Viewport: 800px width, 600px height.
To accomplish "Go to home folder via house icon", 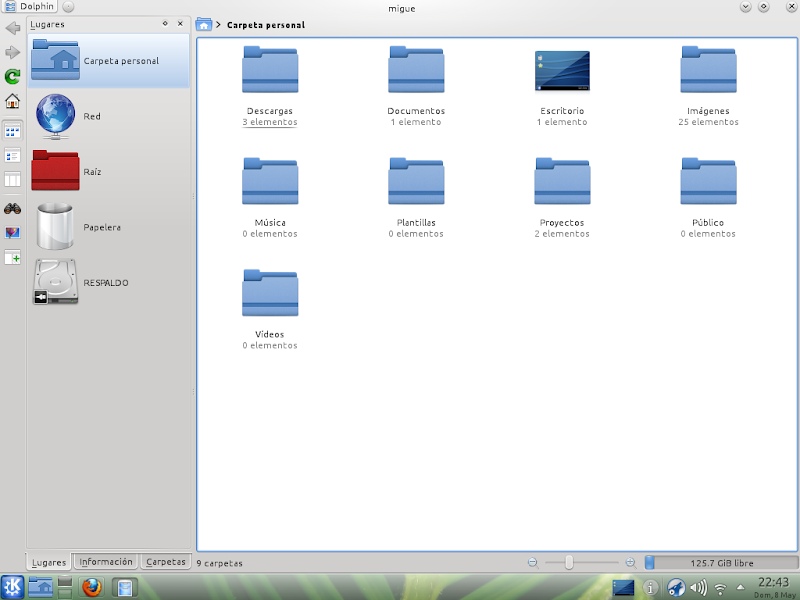I will (x=12, y=101).
